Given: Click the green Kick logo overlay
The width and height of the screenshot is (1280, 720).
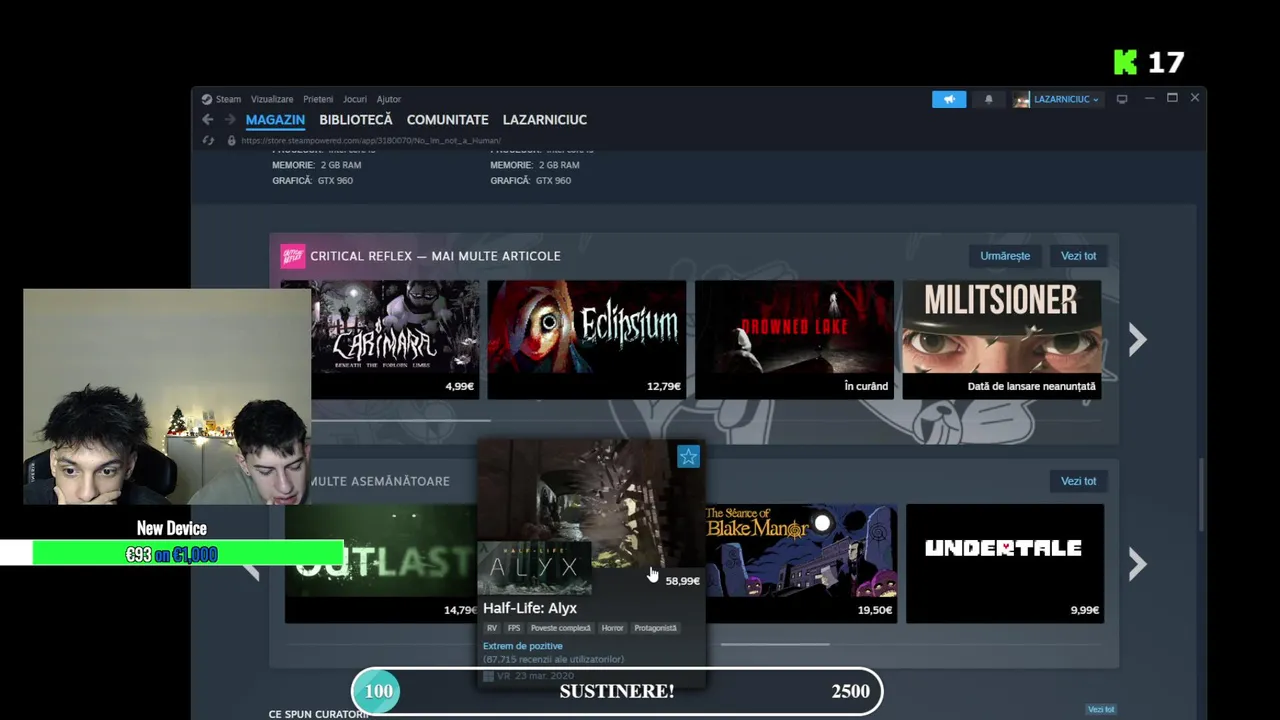Looking at the screenshot, I should coord(1126,62).
